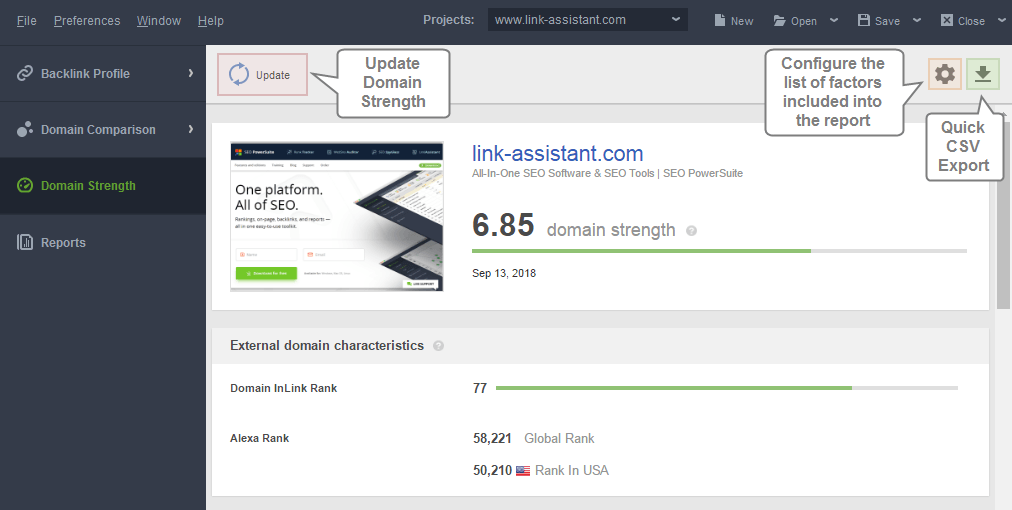Select Domain Strength in the sidebar
This screenshot has height=510, width=1012.
click(103, 186)
